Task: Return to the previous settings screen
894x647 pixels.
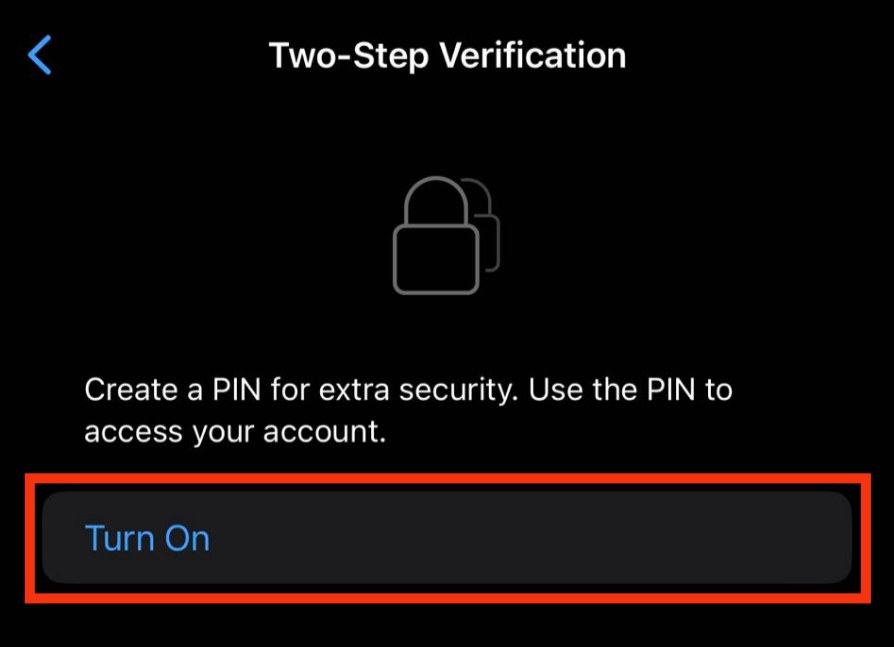Action: [x=39, y=55]
